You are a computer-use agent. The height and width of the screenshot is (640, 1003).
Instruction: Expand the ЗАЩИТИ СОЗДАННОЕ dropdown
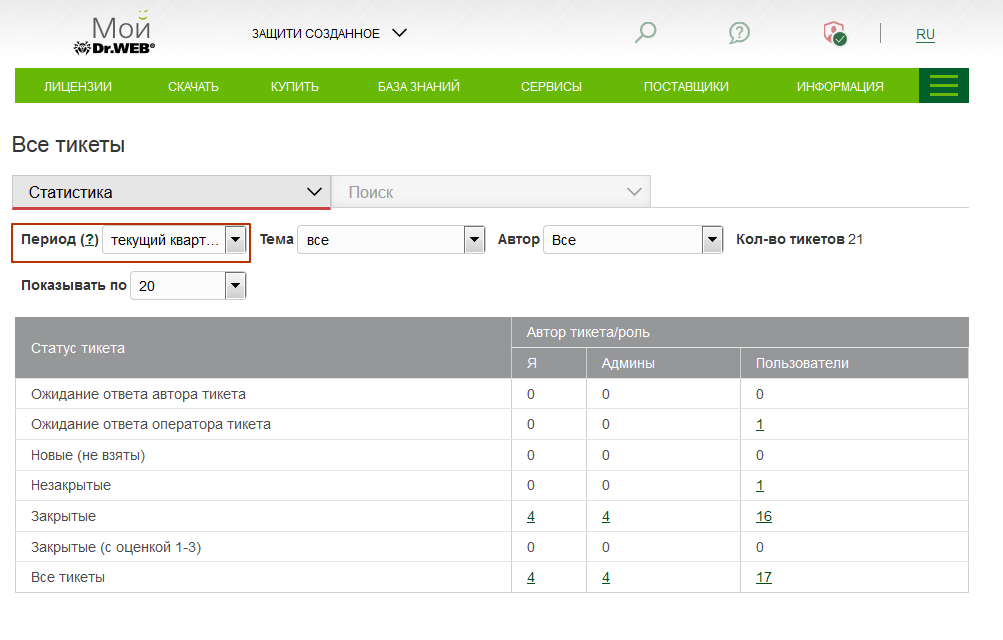pos(329,33)
